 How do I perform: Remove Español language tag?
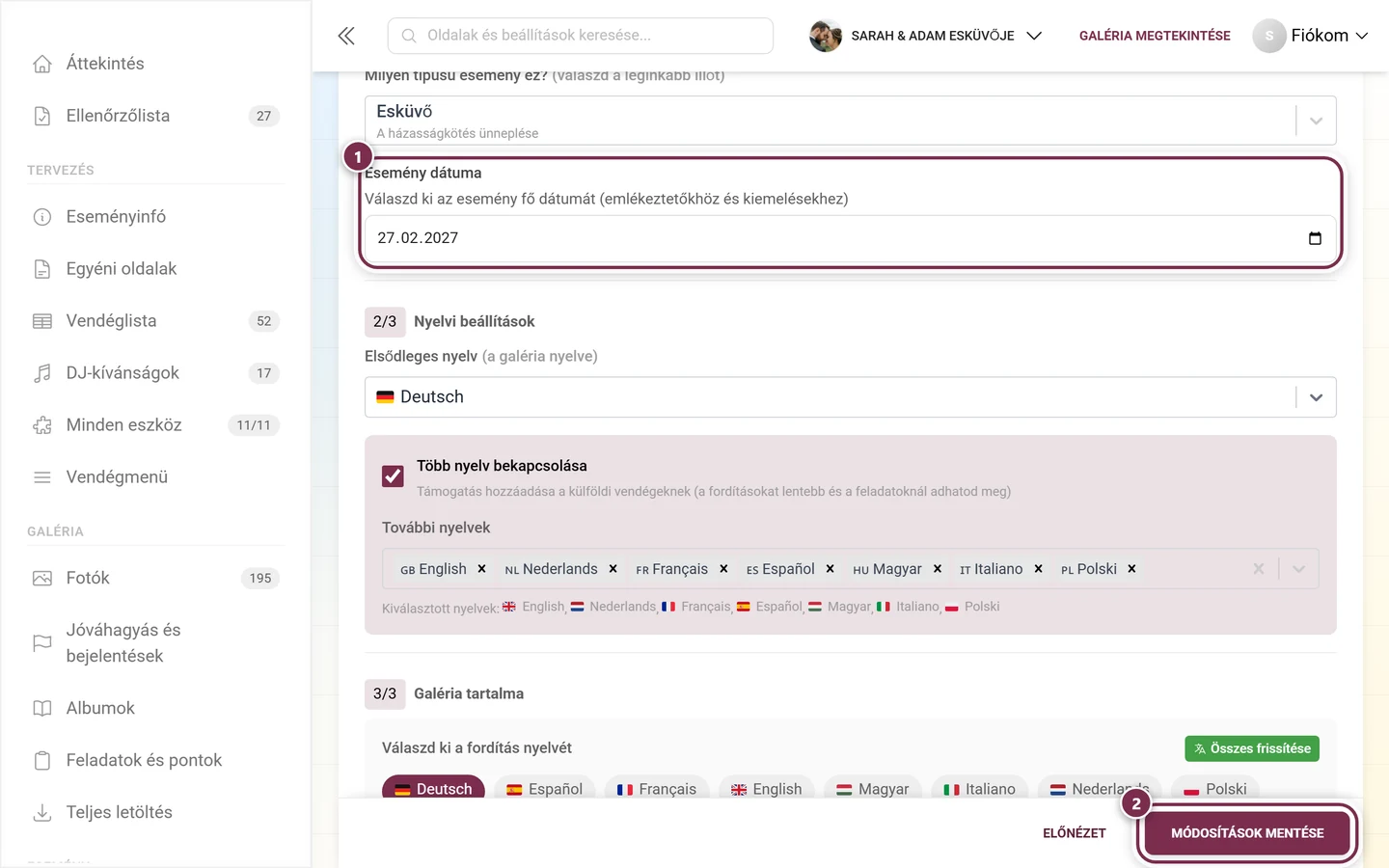(830, 569)
